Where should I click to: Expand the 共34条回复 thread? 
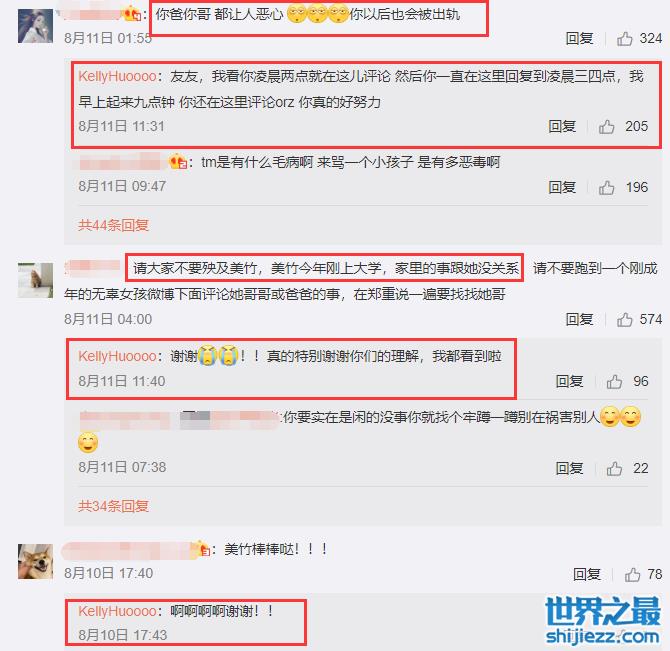(113, 506)
